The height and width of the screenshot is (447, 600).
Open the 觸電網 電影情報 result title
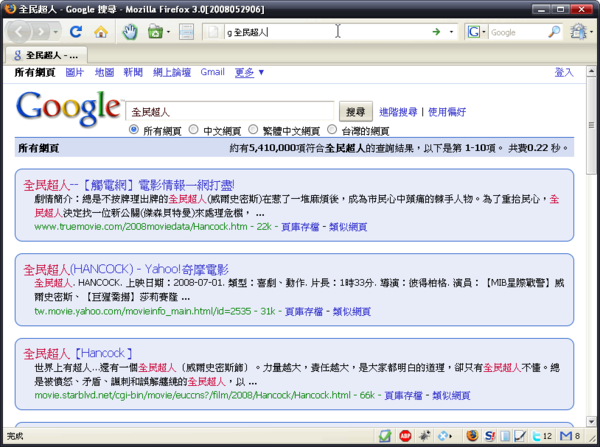click(x=129, y=185)
